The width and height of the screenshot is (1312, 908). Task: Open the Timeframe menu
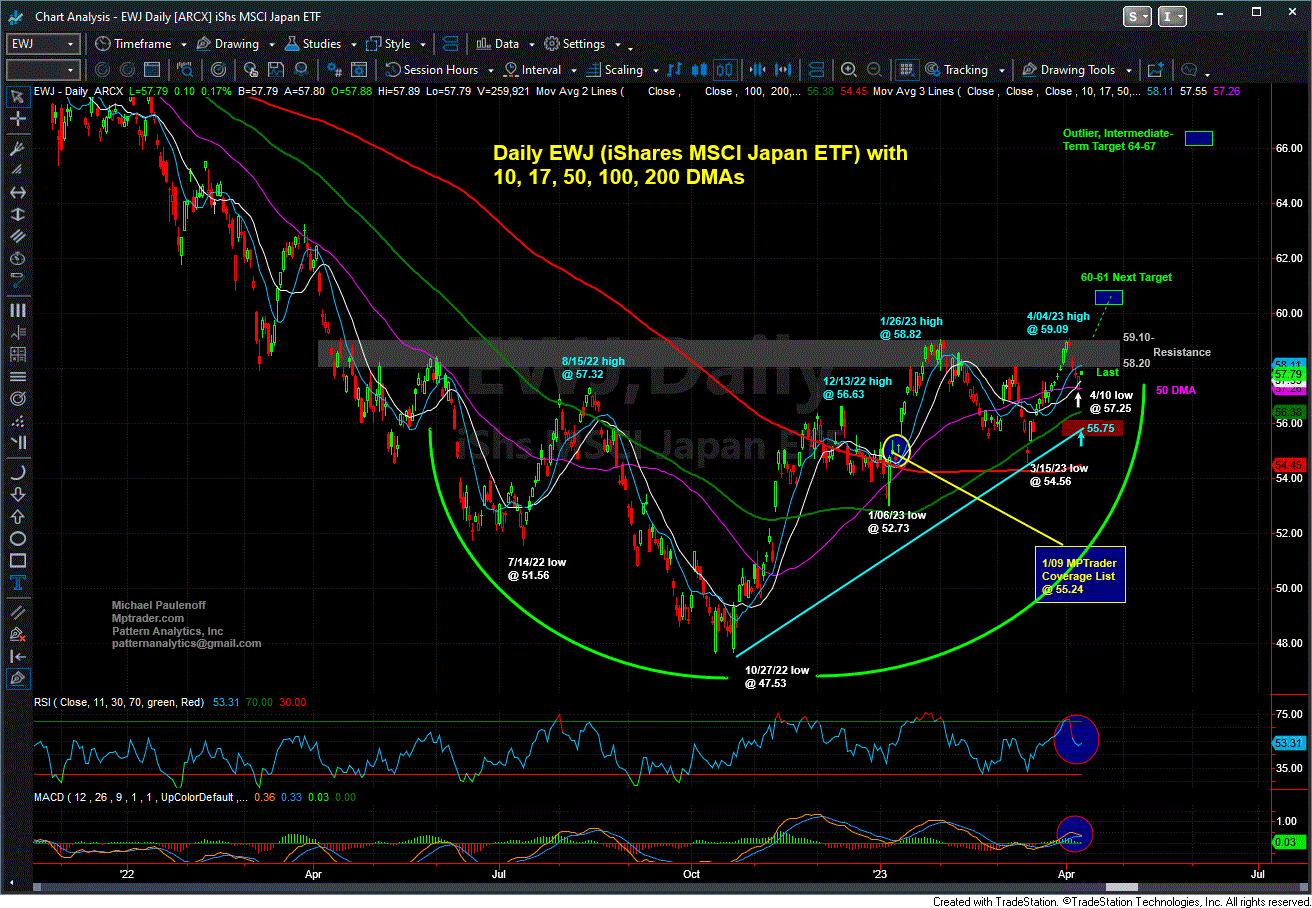pos(133,44)
